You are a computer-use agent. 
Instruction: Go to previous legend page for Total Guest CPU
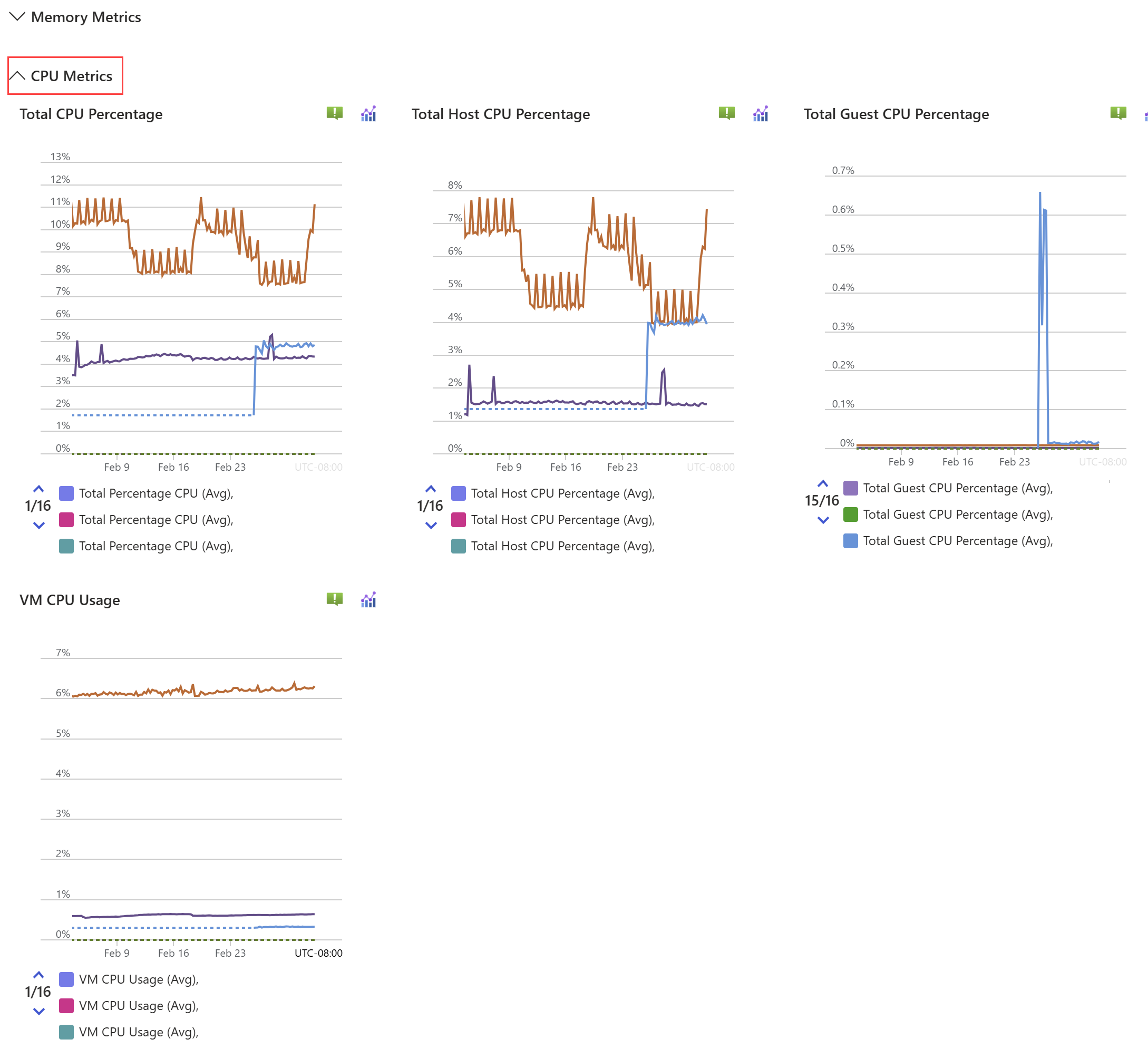(823, 483)
